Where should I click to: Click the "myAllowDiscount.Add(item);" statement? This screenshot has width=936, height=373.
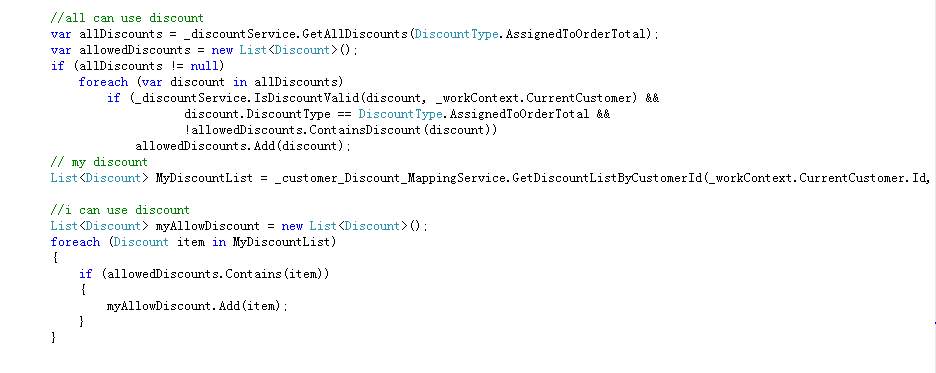click(198, 306)
